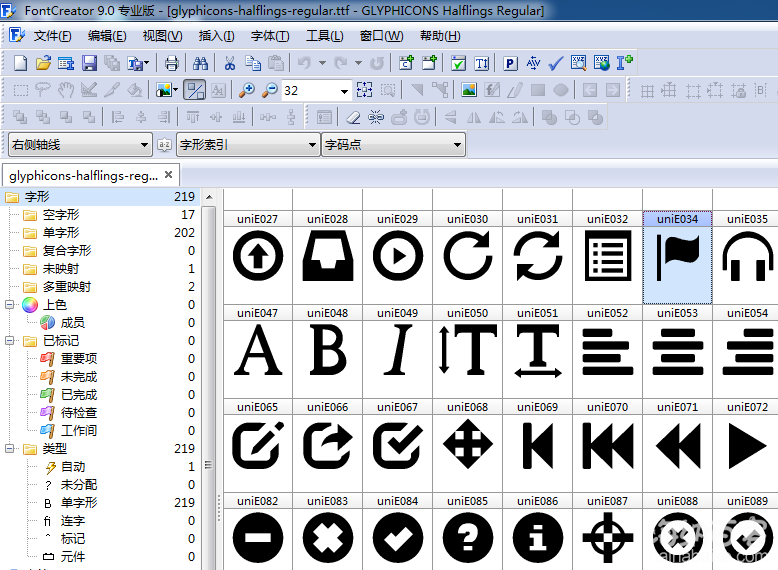
Task: Open the Export font dropdown arrow
Action: 146,63
